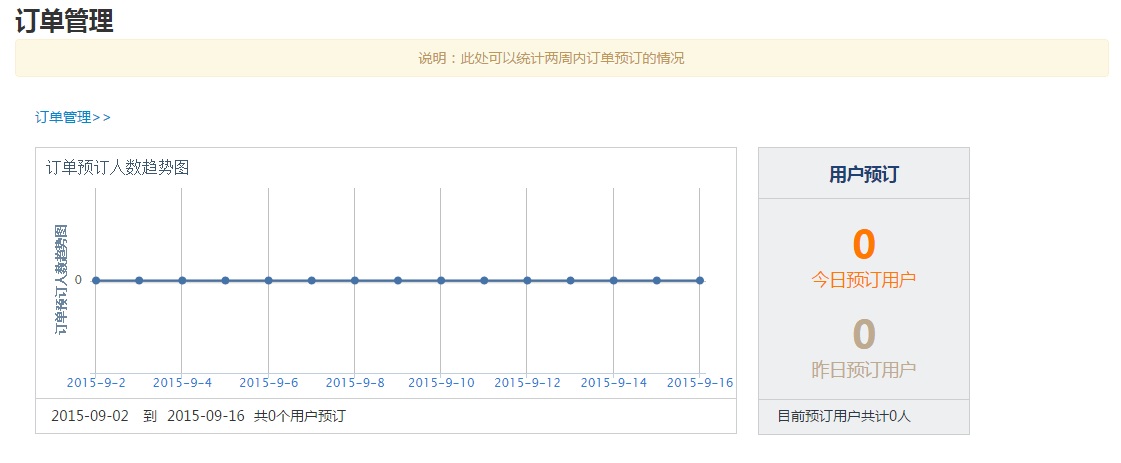This screenshot has width=1121, height=463.
Task: Select the 用户预订 panel header
Action: tap(864, 174)
